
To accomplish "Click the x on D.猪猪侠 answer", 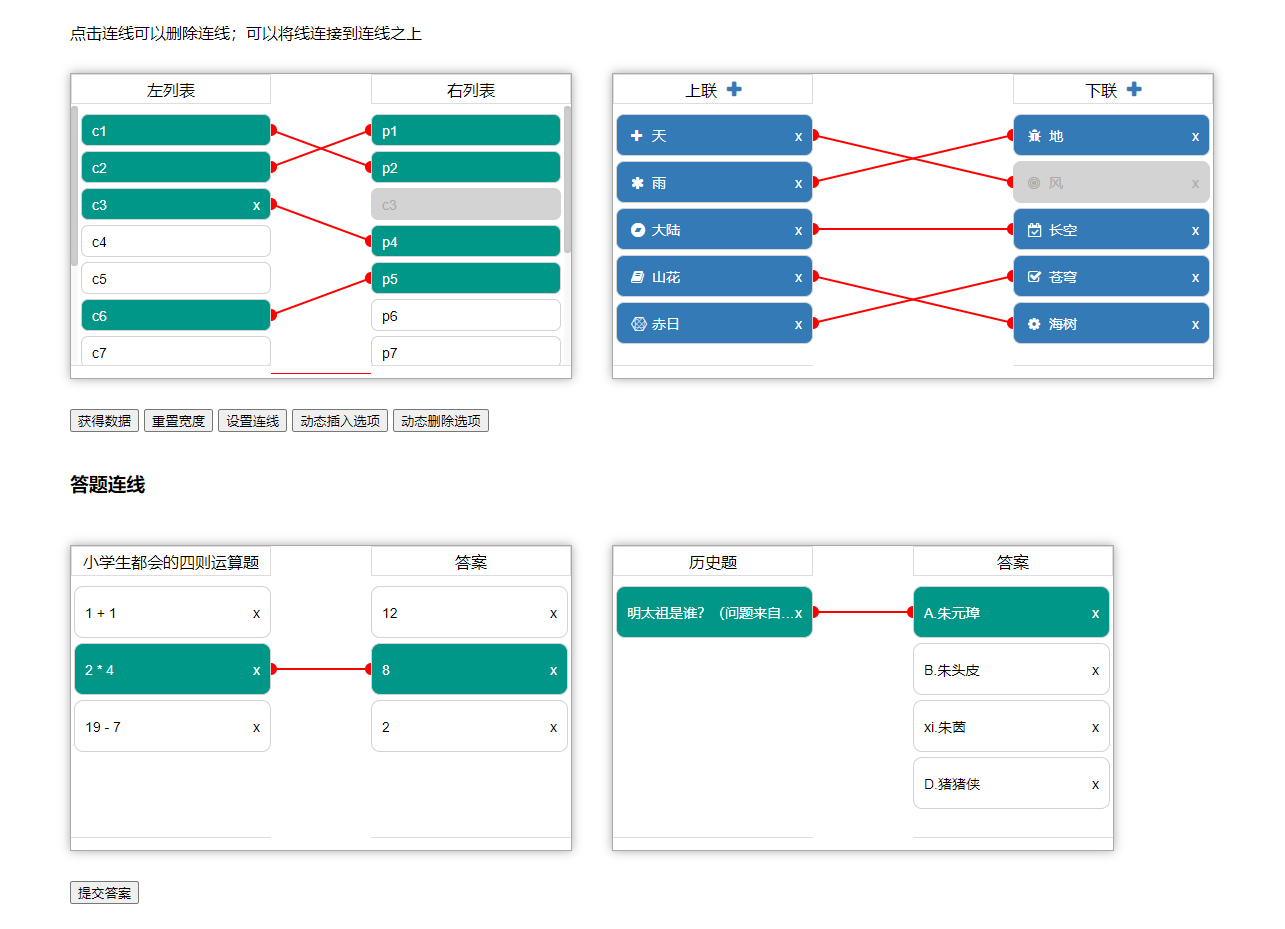I will pyautogui.click(x=1095, y=784).
